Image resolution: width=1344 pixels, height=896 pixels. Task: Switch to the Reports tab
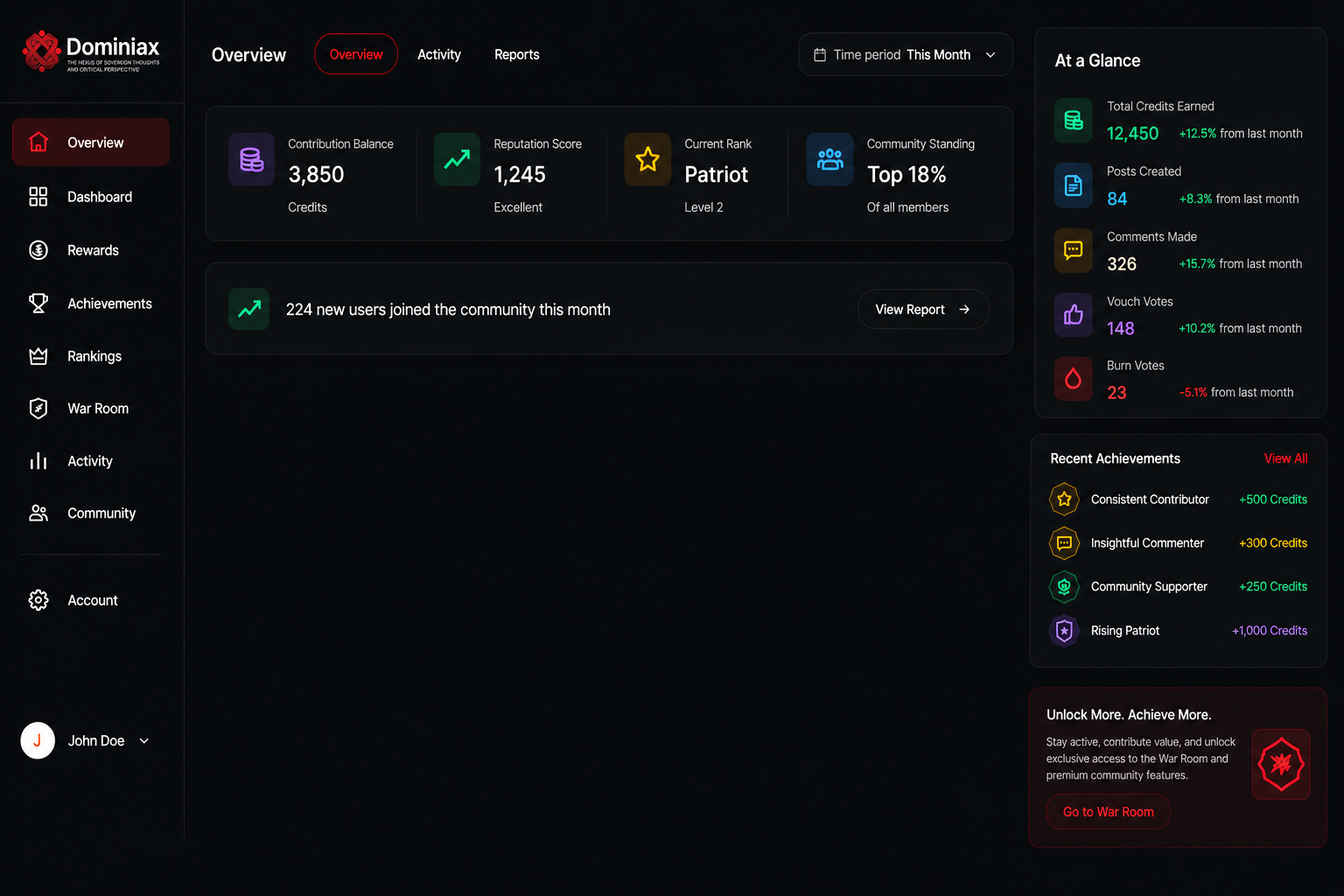pyautogui.click(x=517, y=54)
